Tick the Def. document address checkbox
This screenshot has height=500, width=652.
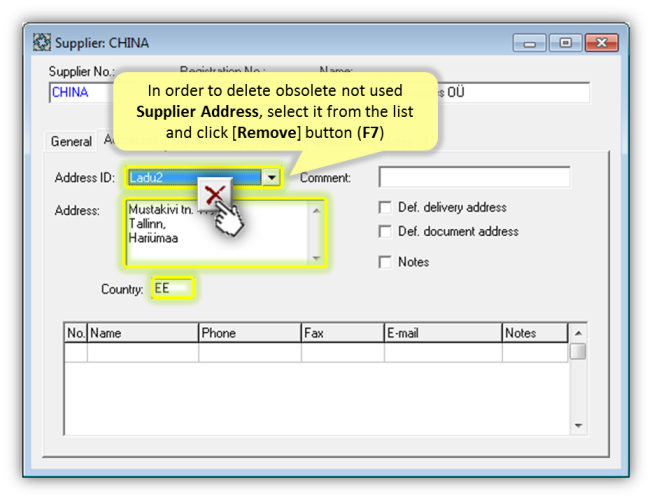click(385, 232)
